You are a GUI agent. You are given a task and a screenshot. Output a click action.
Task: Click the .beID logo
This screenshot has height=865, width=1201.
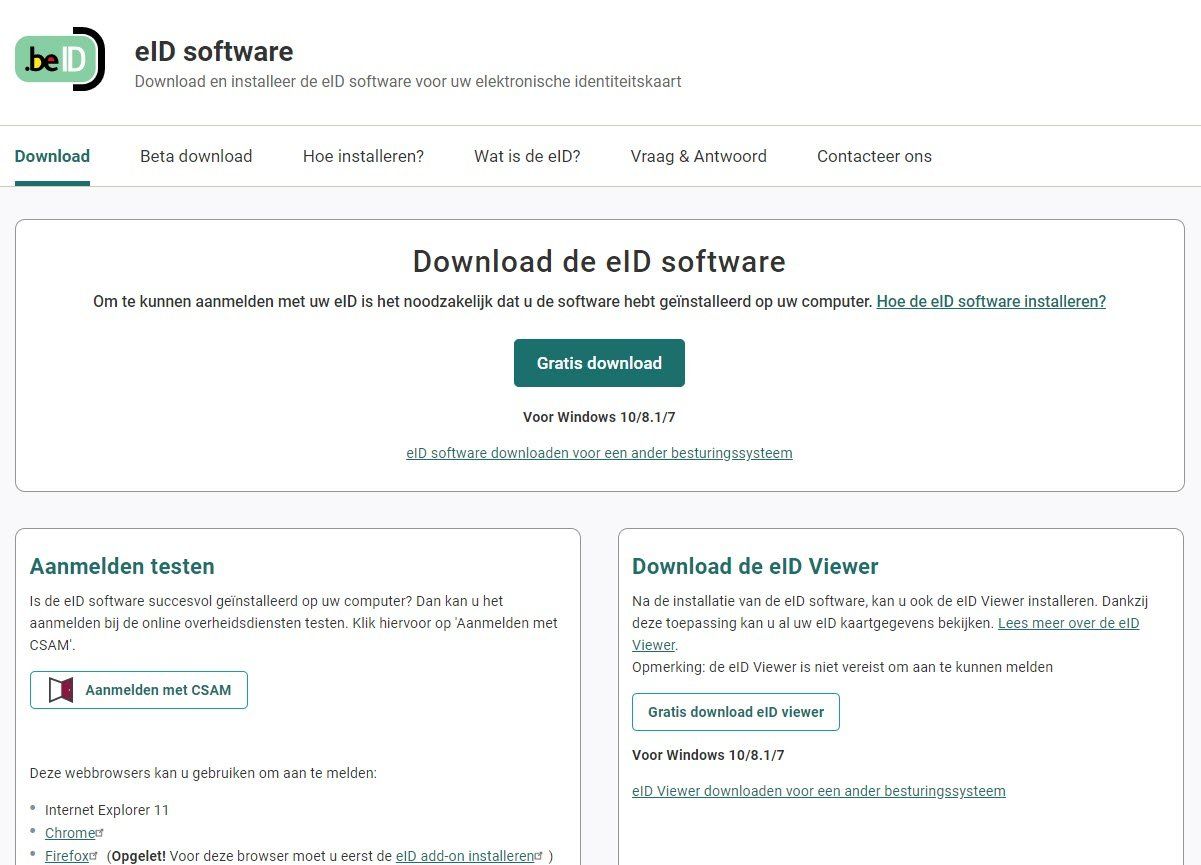(60, 59)
